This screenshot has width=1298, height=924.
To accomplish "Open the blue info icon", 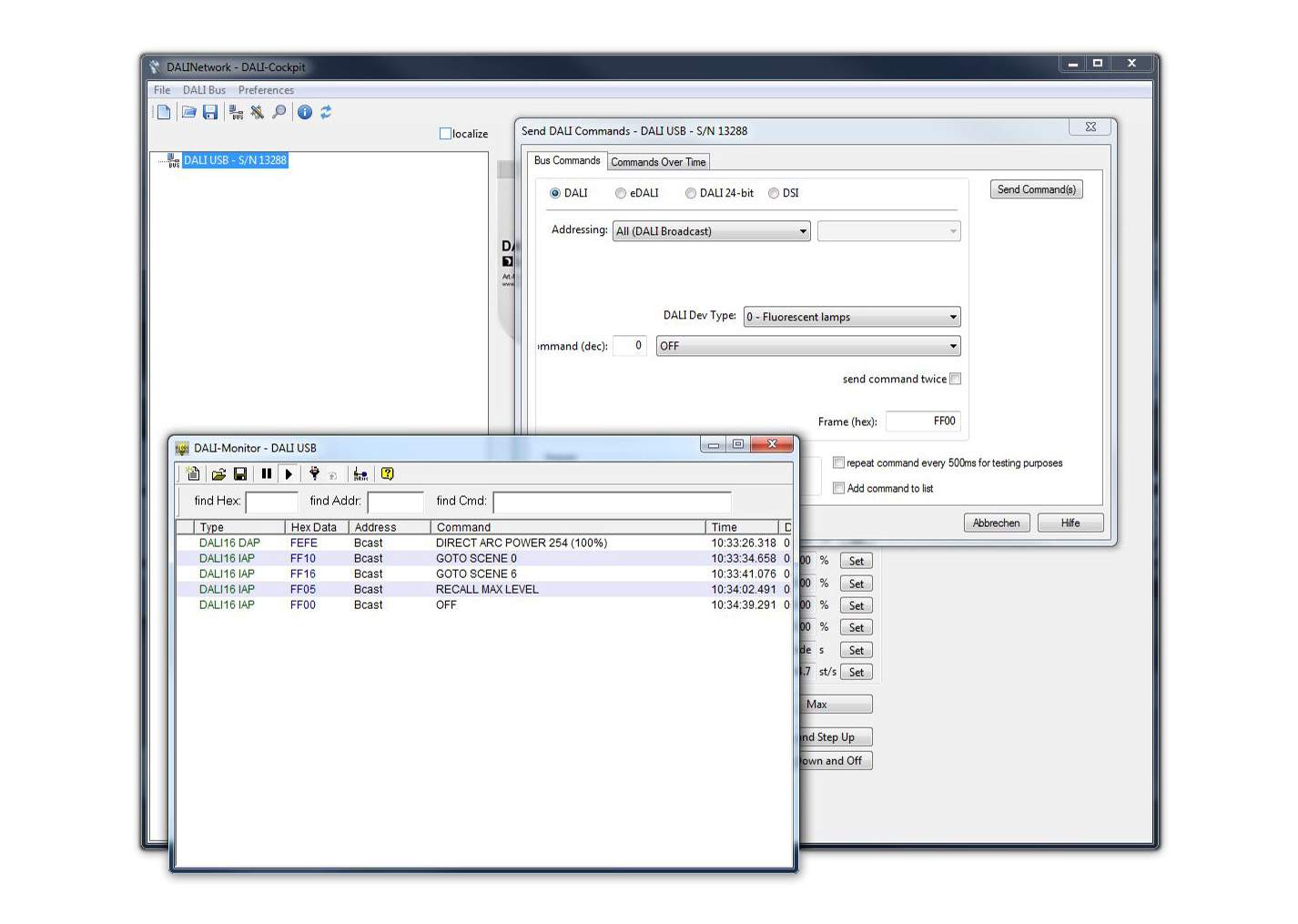I will click(305, 112).
